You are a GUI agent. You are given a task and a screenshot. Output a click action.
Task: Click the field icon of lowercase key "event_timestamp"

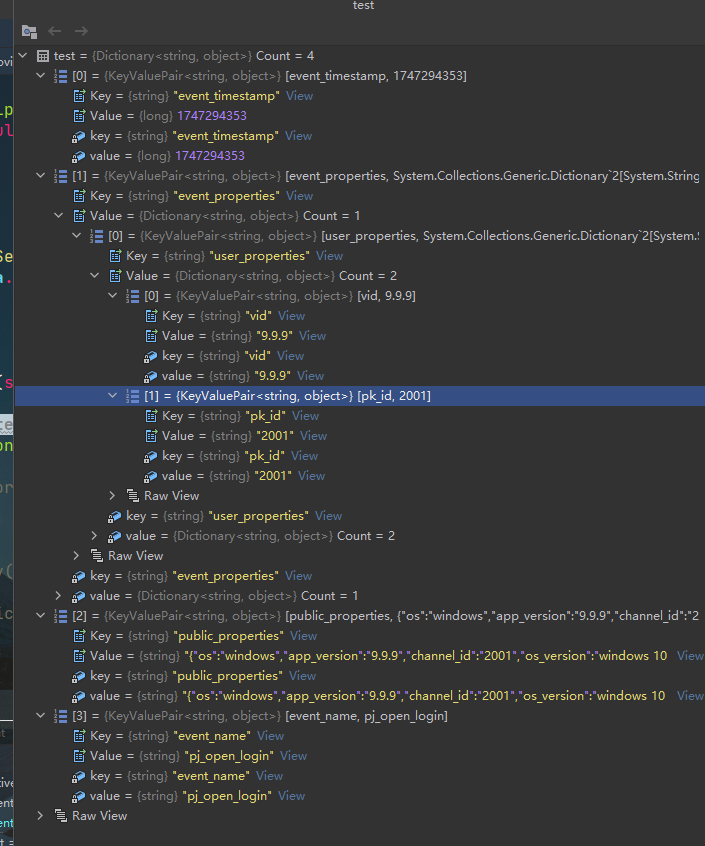[79, 137]
